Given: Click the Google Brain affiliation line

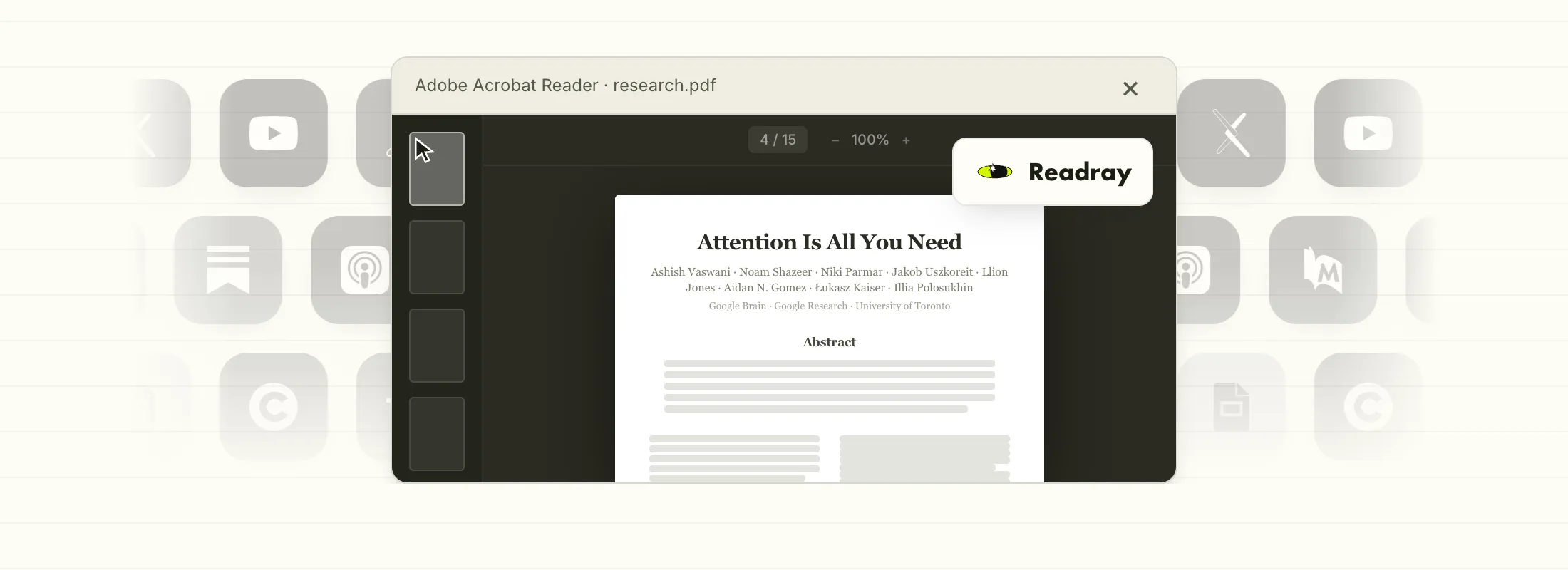Looking at the screenshot, I should click(830, 306).
